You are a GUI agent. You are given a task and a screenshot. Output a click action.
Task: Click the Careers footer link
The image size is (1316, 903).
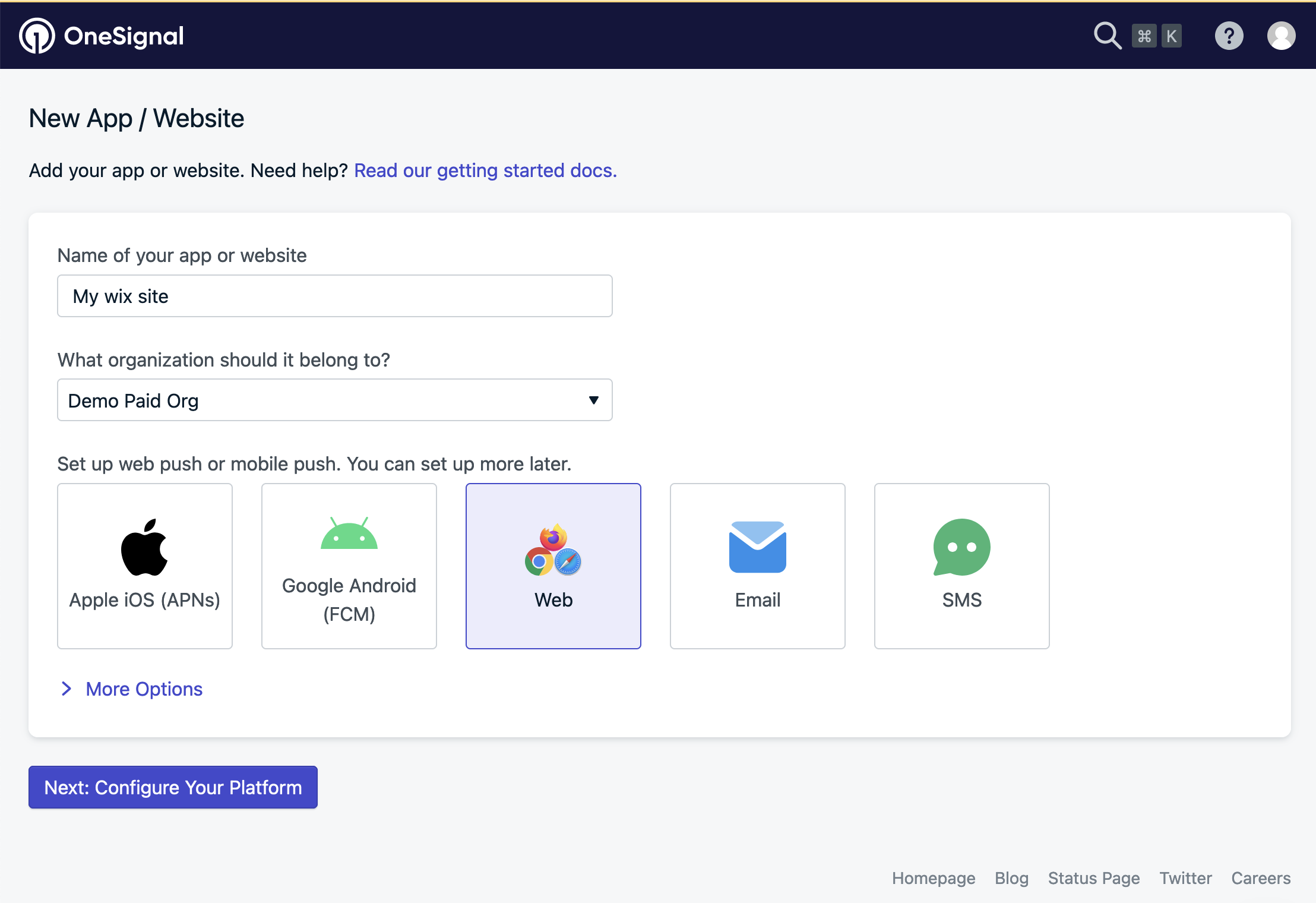pyautogui.click(x=1260, y=878)
